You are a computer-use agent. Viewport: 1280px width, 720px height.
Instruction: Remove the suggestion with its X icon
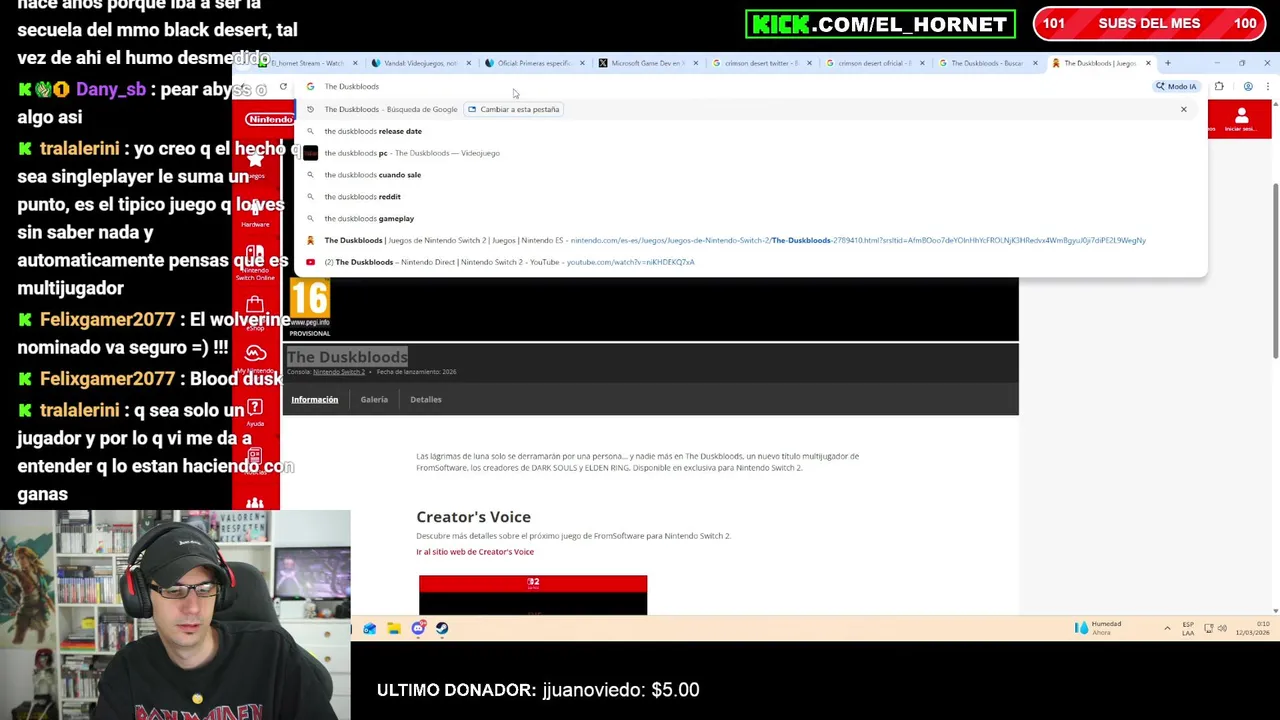(x=1183, y=109)
